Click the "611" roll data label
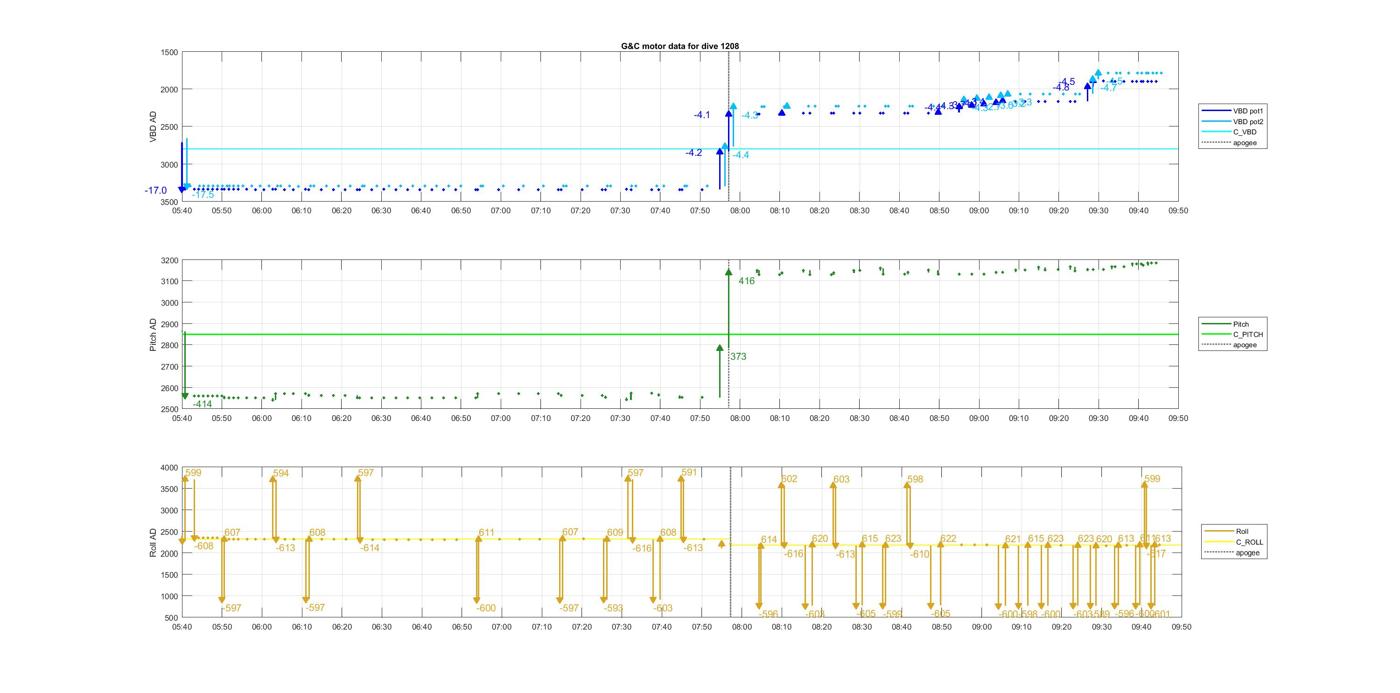Image resolution: width=1400 pixels, height=693 pixels. (x=486, y=532)
